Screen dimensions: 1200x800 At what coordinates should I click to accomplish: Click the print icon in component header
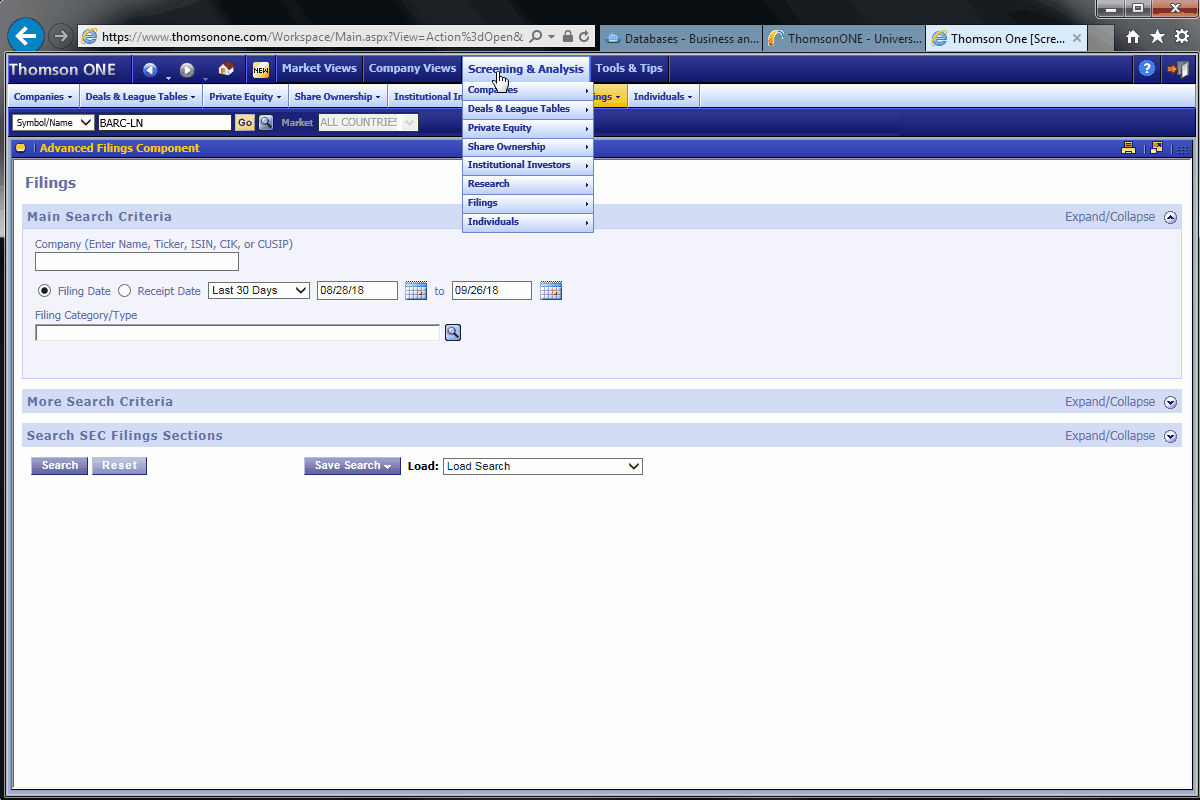pos(1128,148)
